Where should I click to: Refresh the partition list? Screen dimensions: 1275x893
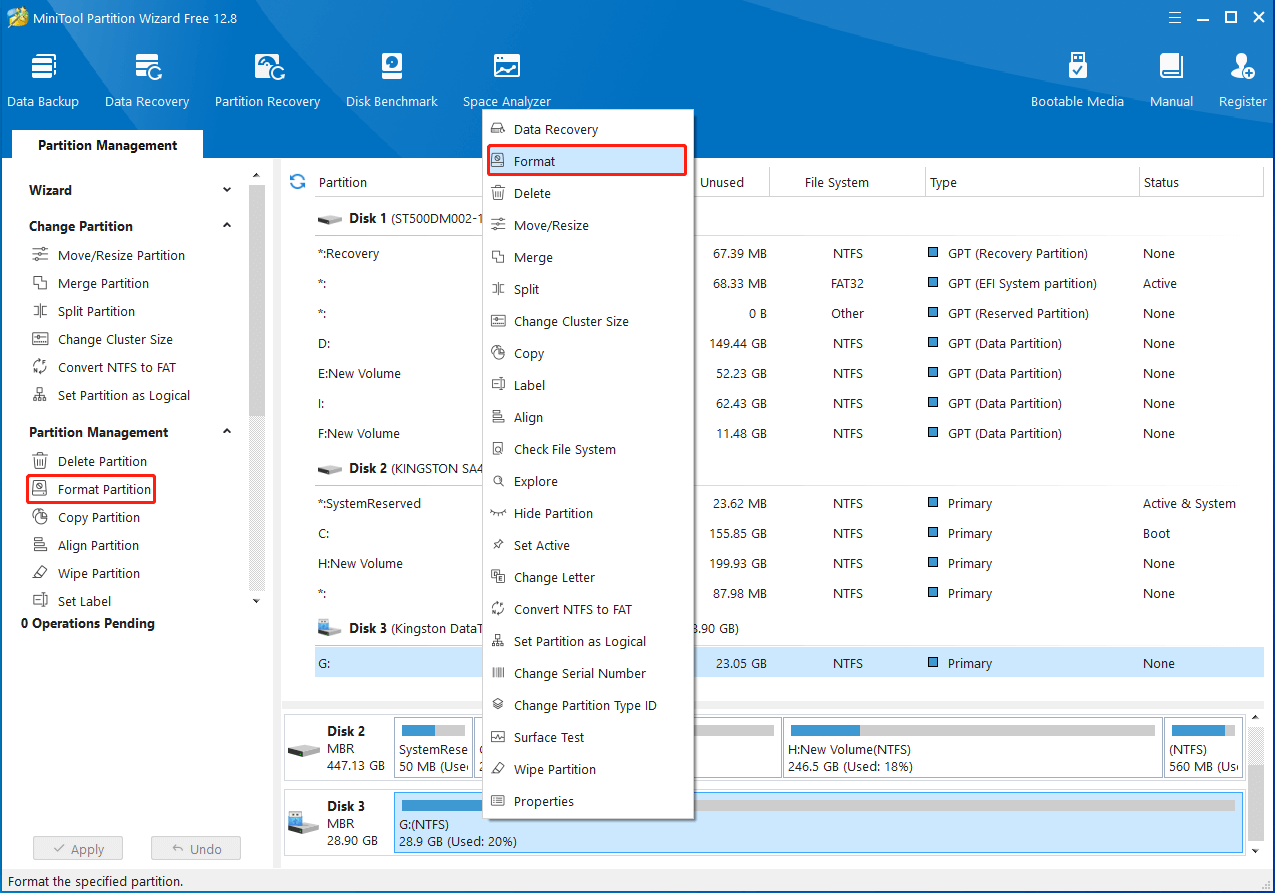point(297,181)
